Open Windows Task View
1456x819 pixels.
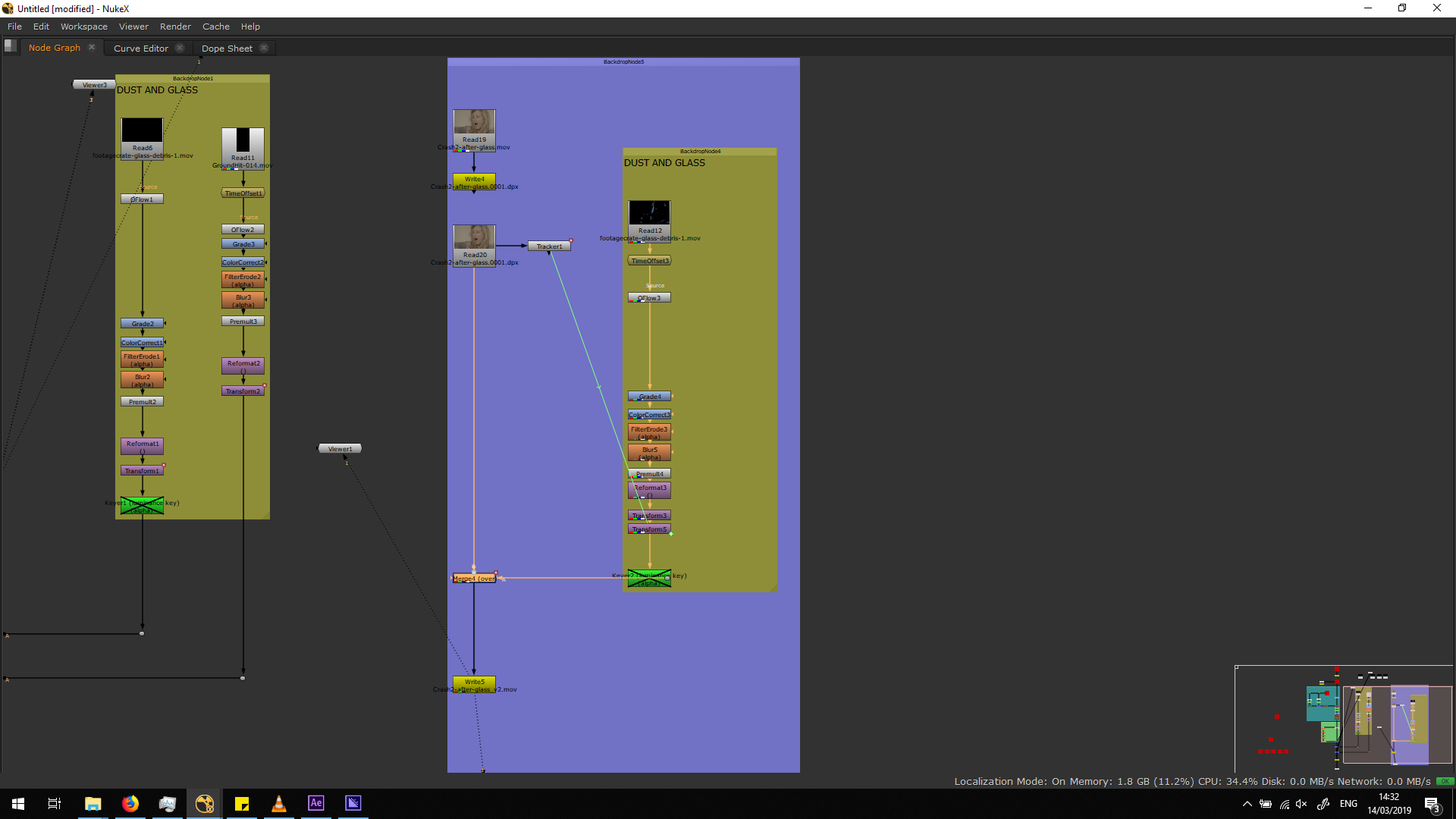[x=55, y=803]
